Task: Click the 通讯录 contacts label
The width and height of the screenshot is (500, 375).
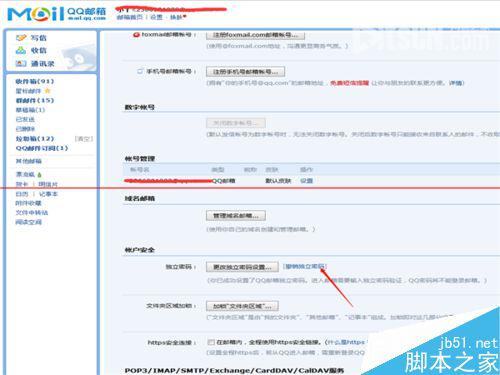Action: 43,64
